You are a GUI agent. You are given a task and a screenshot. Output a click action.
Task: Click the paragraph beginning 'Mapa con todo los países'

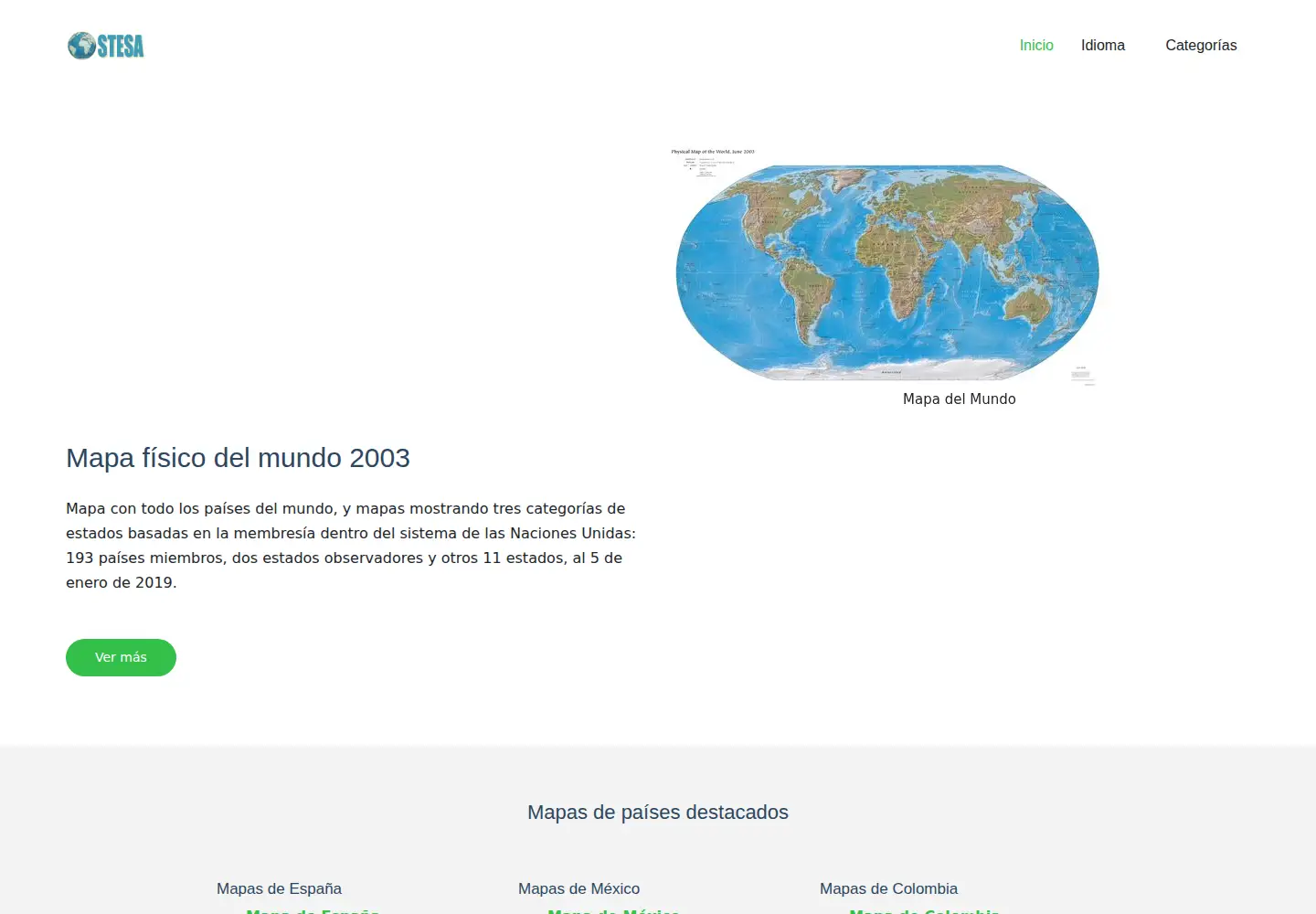tap(351, 546)
